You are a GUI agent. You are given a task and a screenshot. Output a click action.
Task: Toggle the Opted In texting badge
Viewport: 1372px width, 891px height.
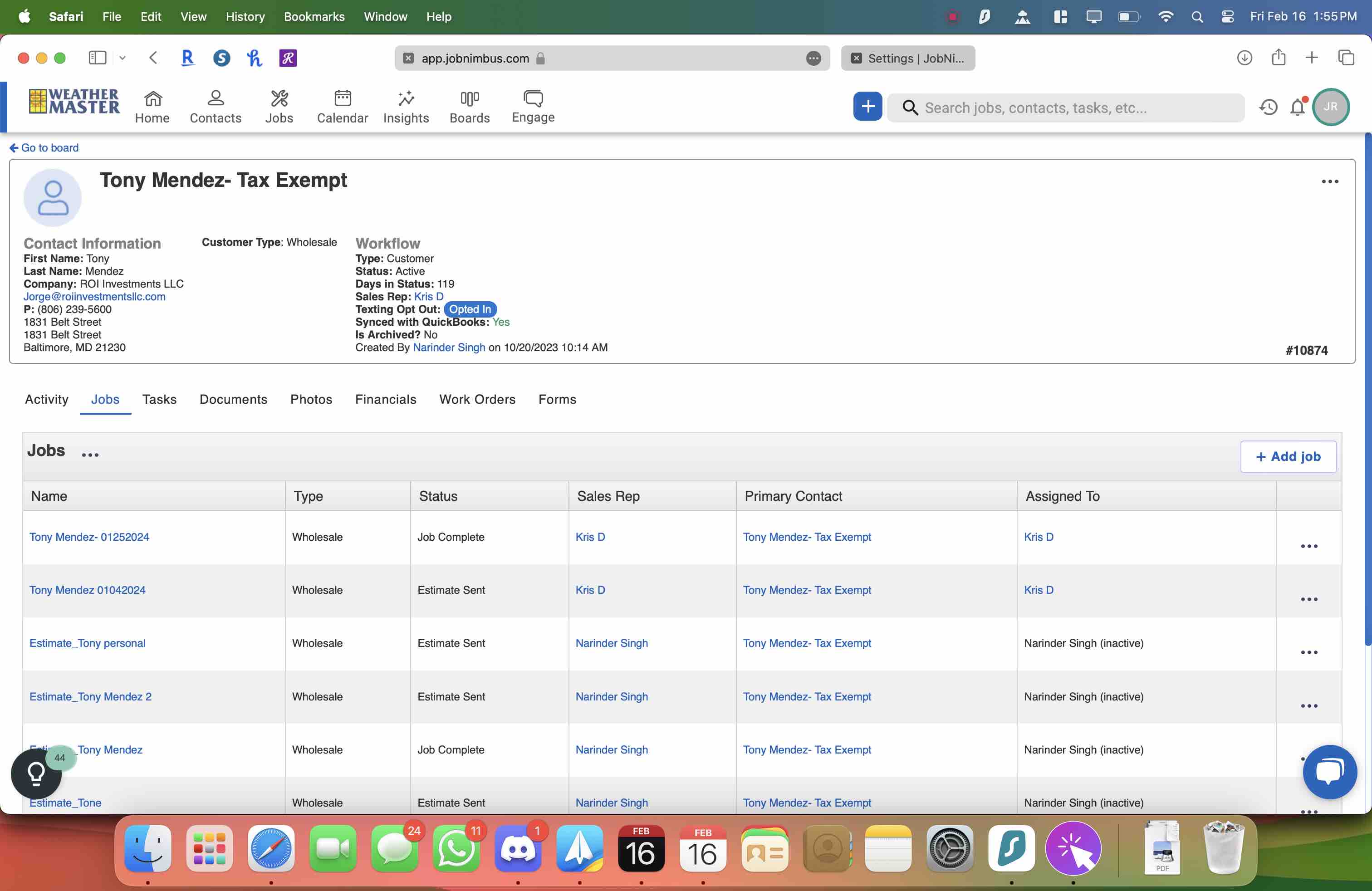[470, 309]
